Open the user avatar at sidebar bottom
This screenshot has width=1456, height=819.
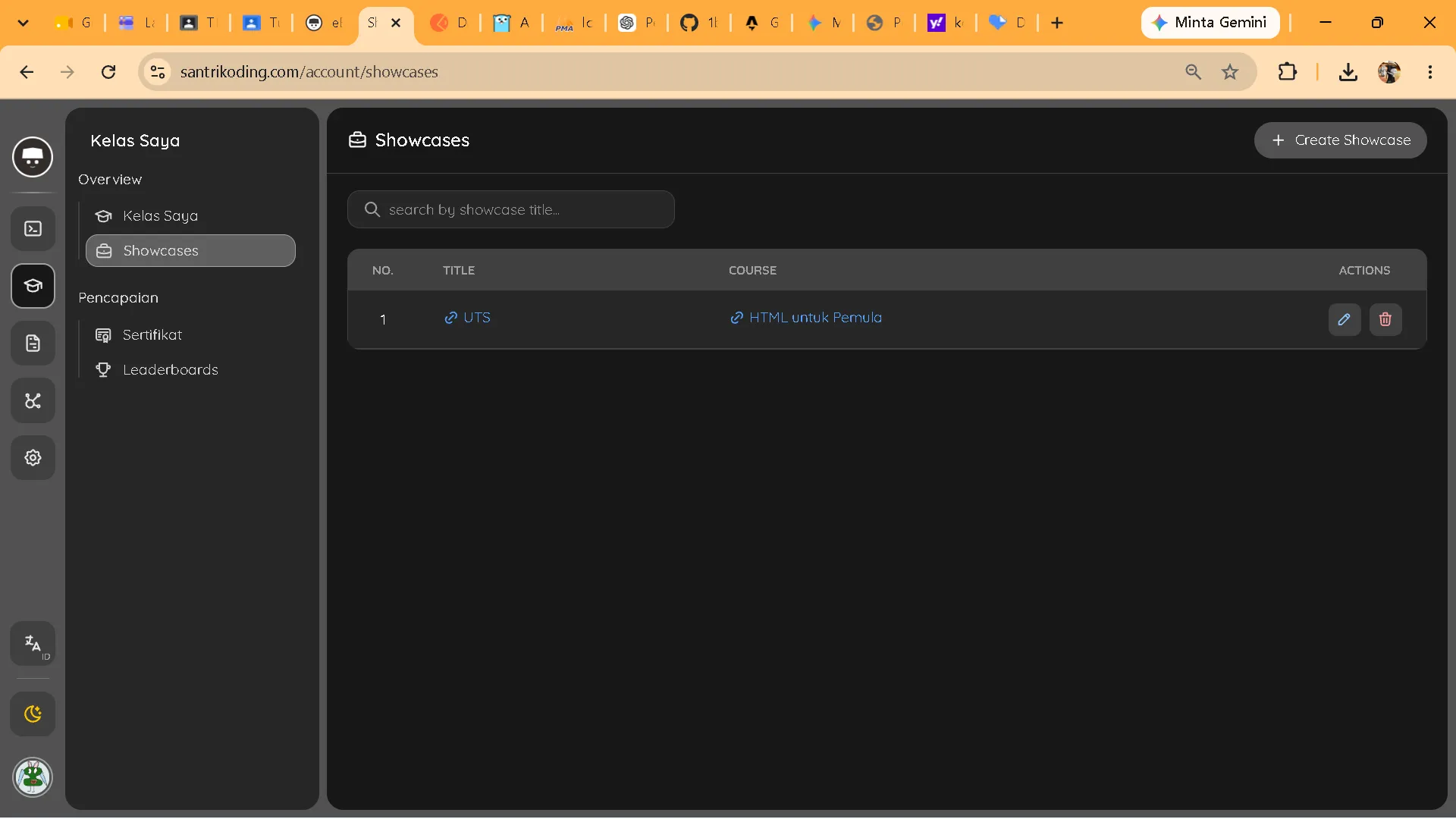tap(33, 777)
